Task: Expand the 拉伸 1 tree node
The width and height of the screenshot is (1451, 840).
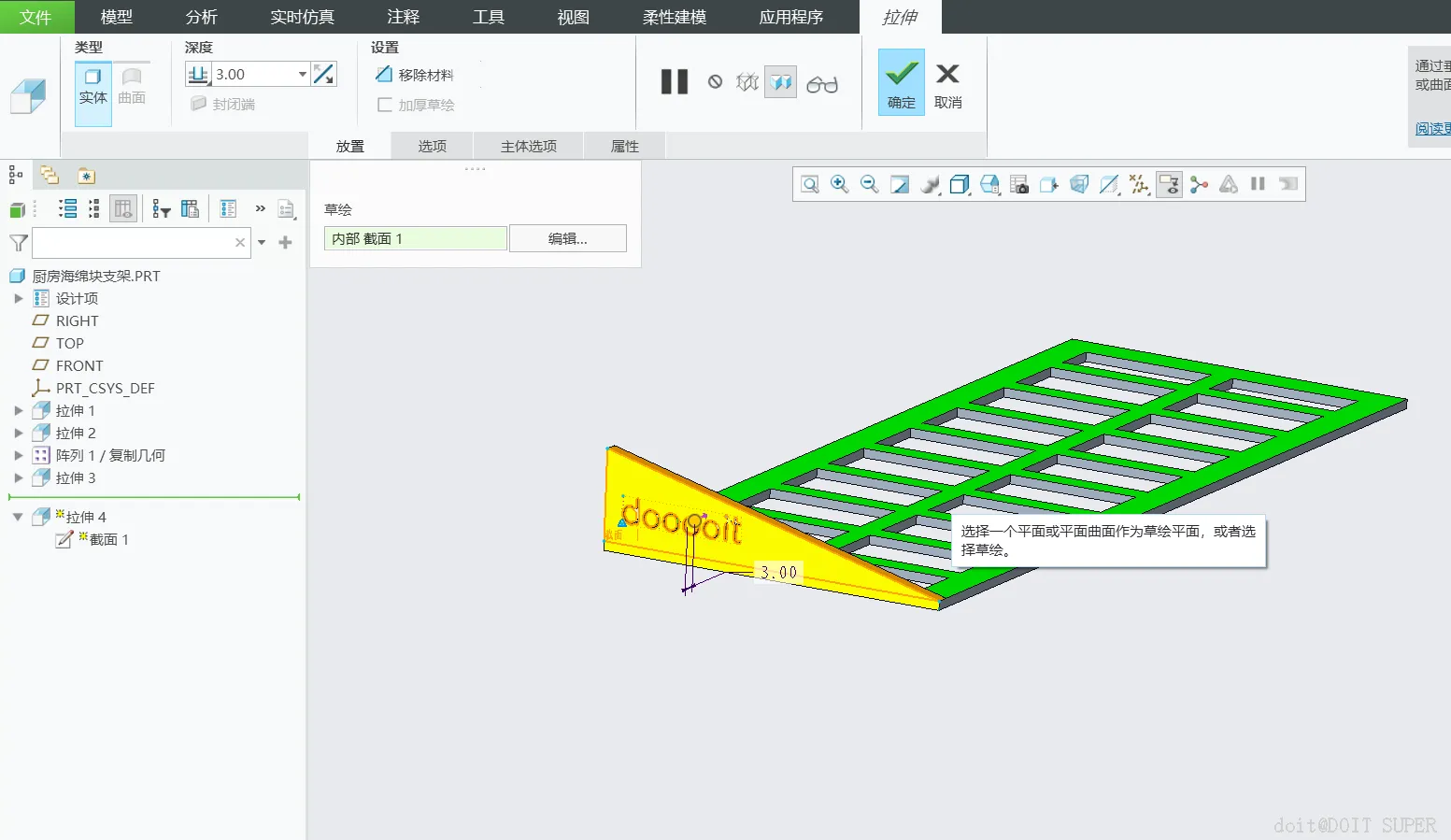Action: tap(18, 410)
